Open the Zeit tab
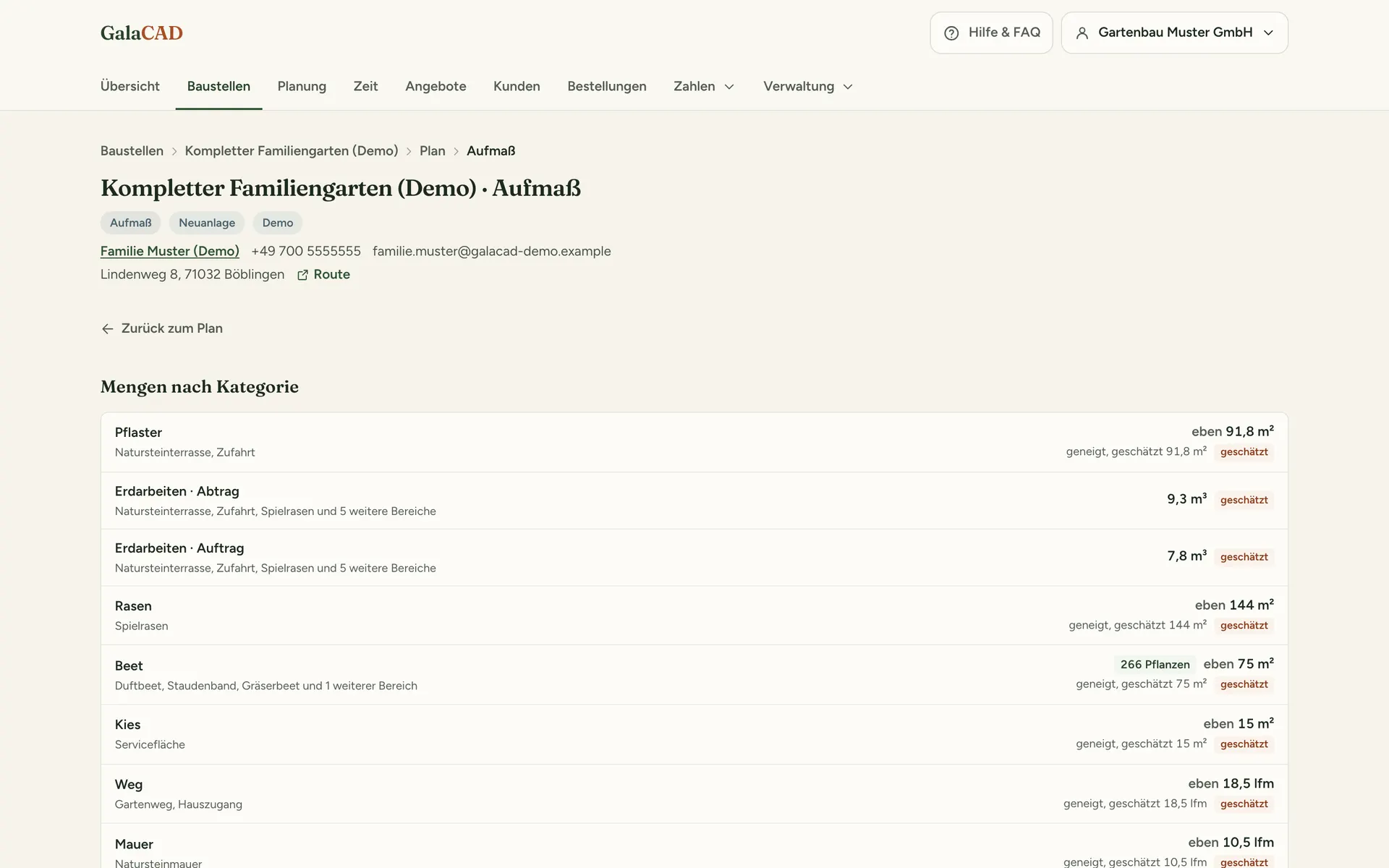Viewport: 1389px width, 868px height. coord(365,86)
